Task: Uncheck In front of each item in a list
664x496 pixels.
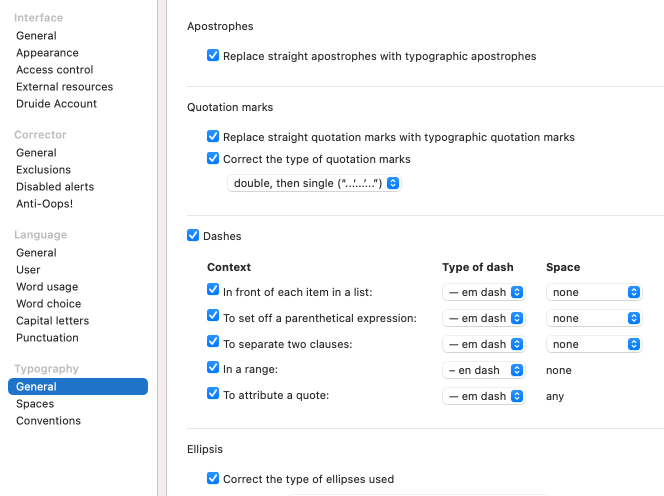Action: [213, 291]
